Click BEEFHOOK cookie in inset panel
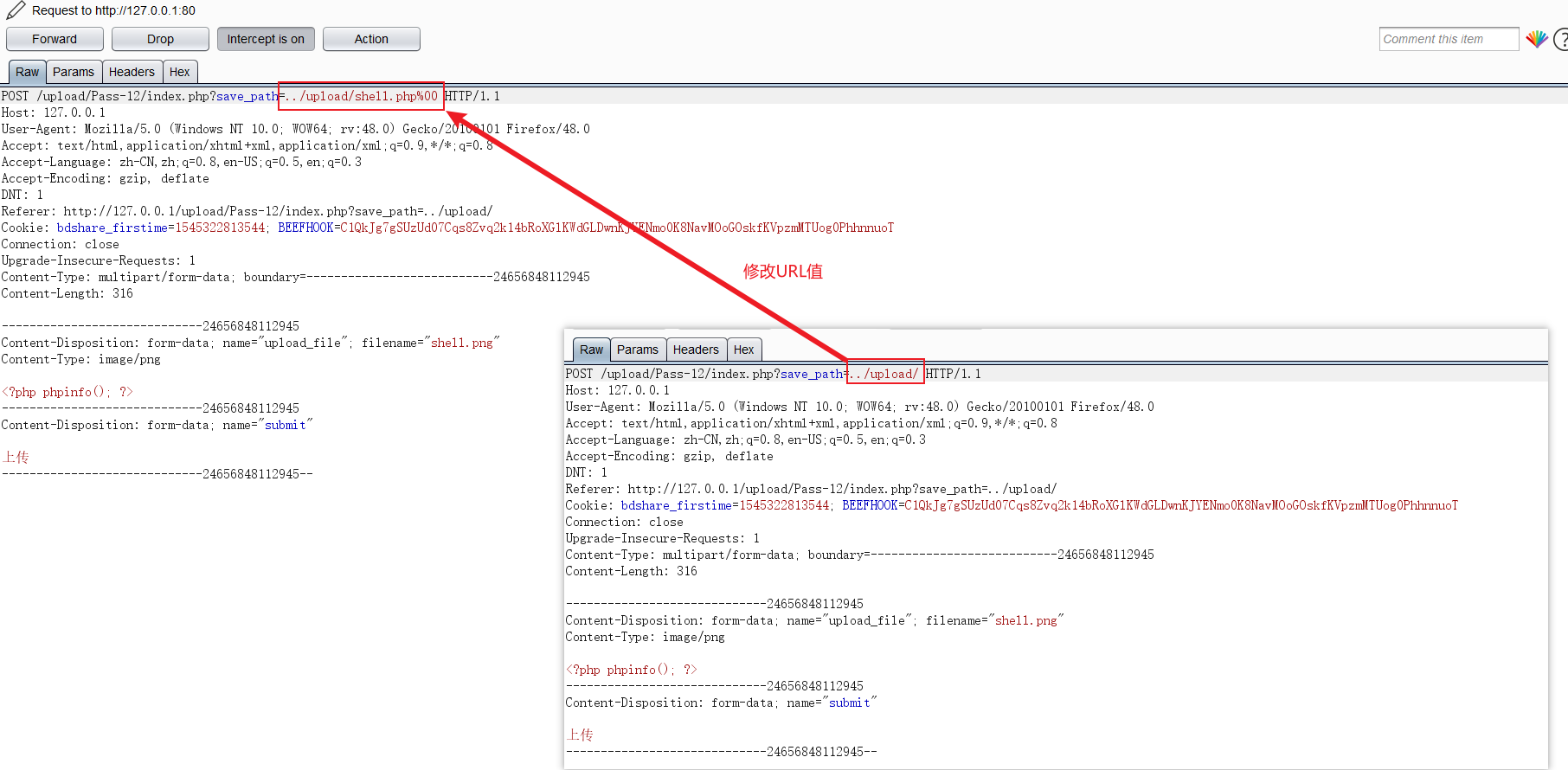 [870, 505]
